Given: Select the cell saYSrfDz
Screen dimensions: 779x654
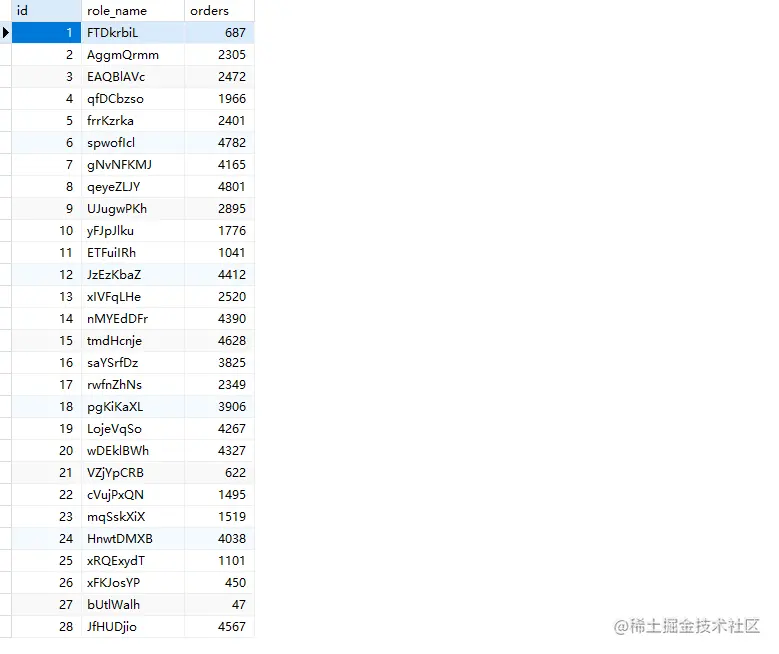Looking at the screenshot, I should point(133,363).
